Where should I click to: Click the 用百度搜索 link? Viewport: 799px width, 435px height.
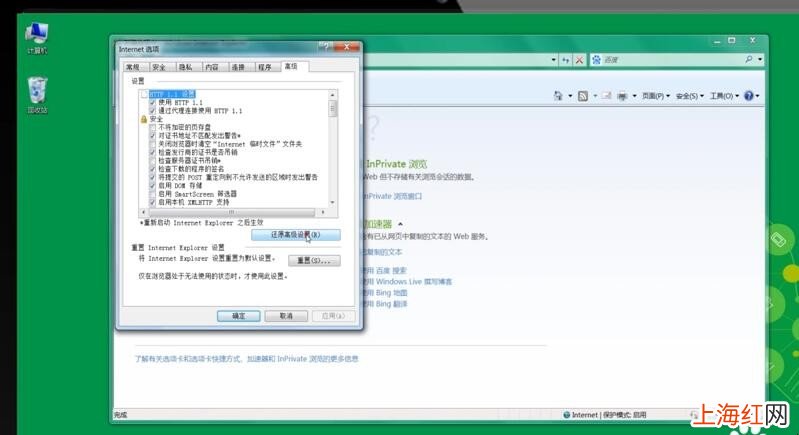384,270
